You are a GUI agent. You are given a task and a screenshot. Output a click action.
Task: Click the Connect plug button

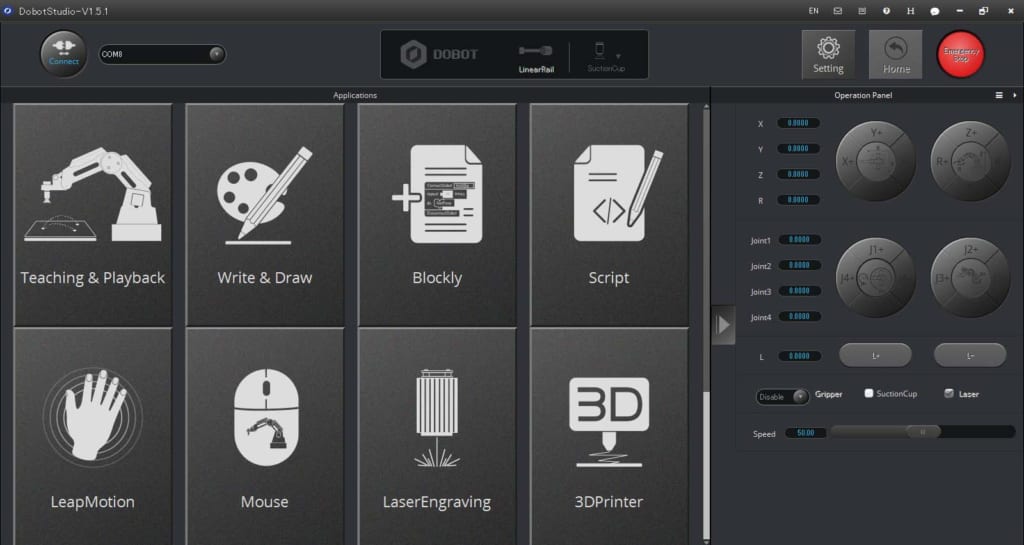click(x=63, y=54)
